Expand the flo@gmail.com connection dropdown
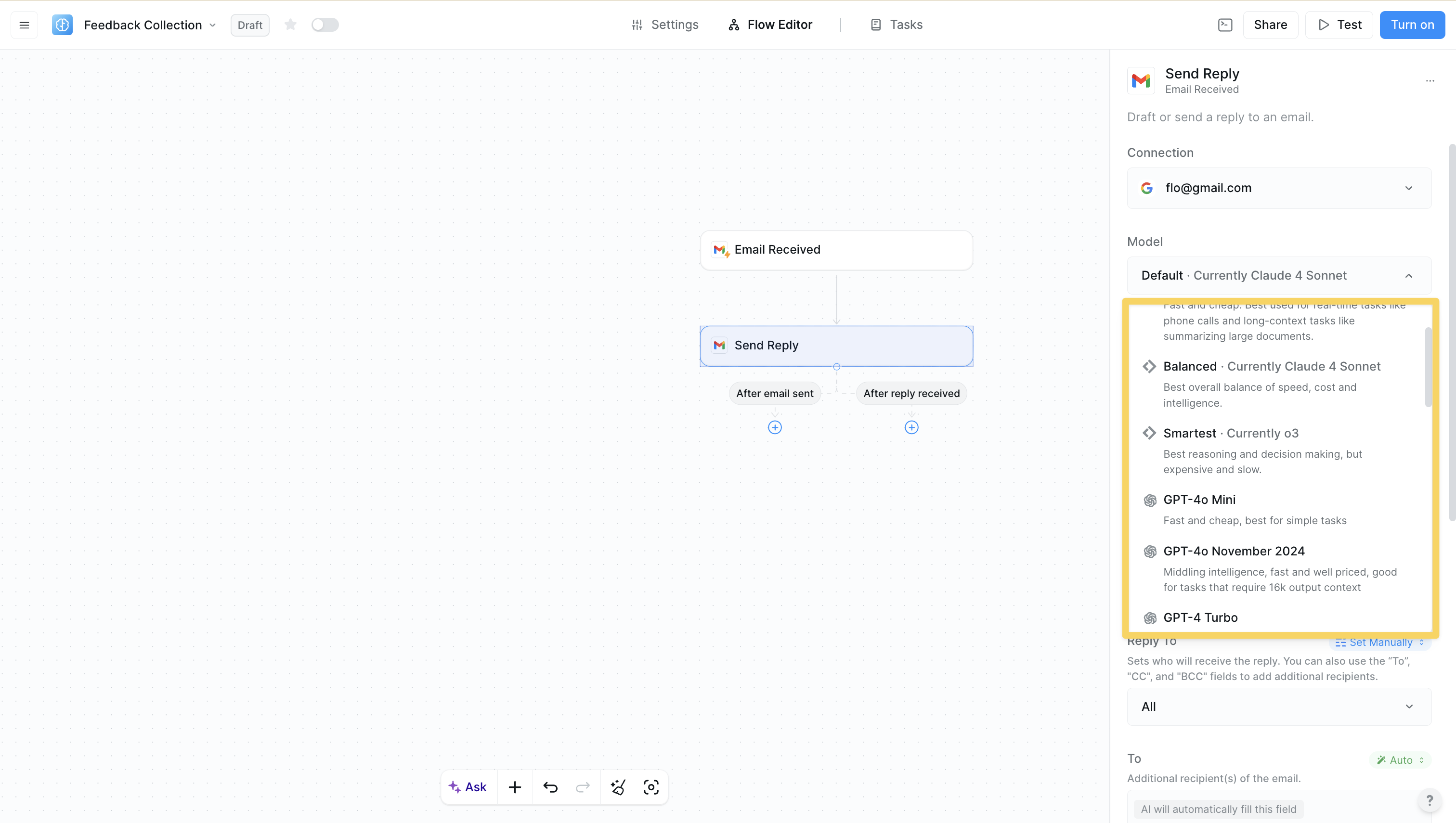This screenshot has width=1456, height=823. coord(1279,188)
